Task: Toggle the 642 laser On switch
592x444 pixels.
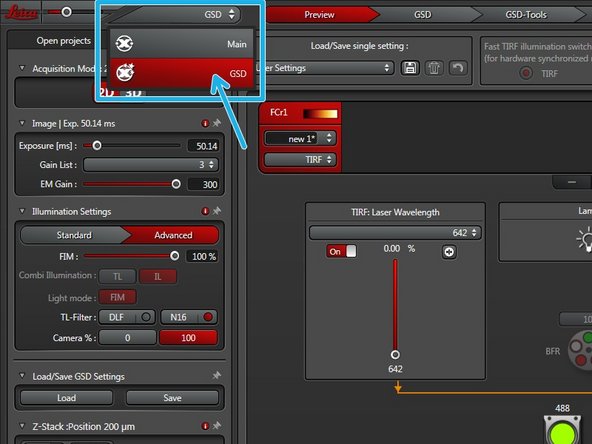Action: point(342,251)
